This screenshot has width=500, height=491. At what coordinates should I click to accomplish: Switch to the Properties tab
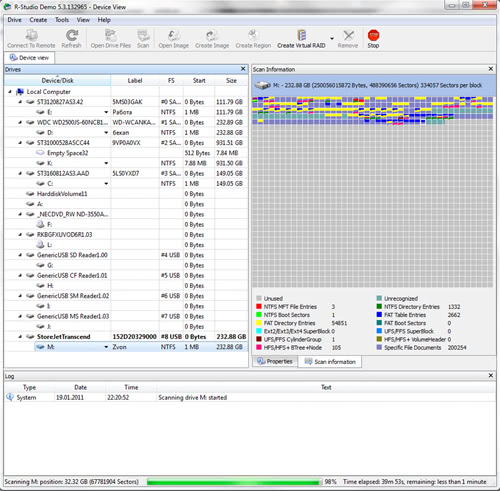pos(275,361)
